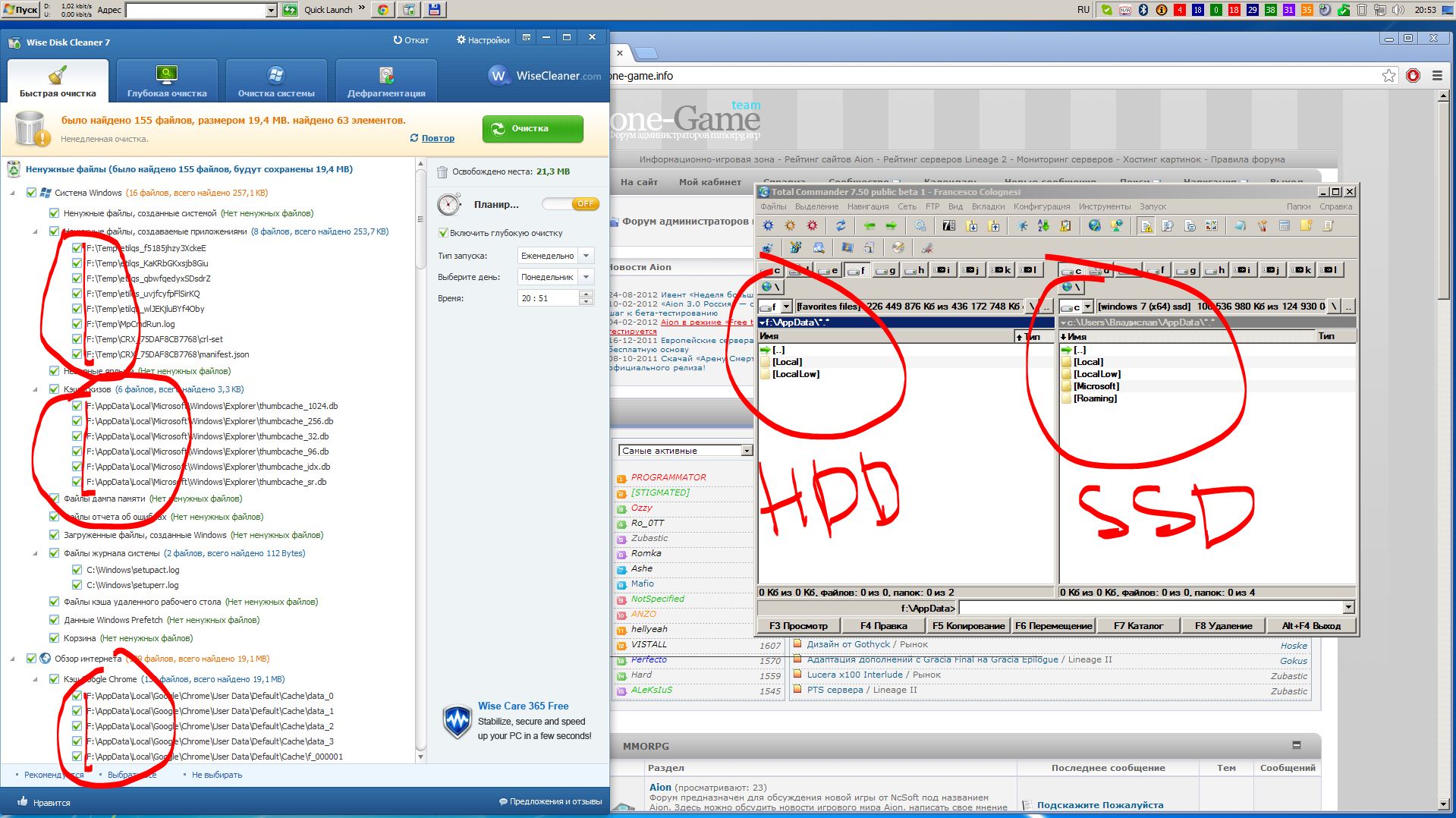Click the network connection icon next to the globe
Screen dimensions: 1456x818
pyautogui.click(x=1117, y=225)
